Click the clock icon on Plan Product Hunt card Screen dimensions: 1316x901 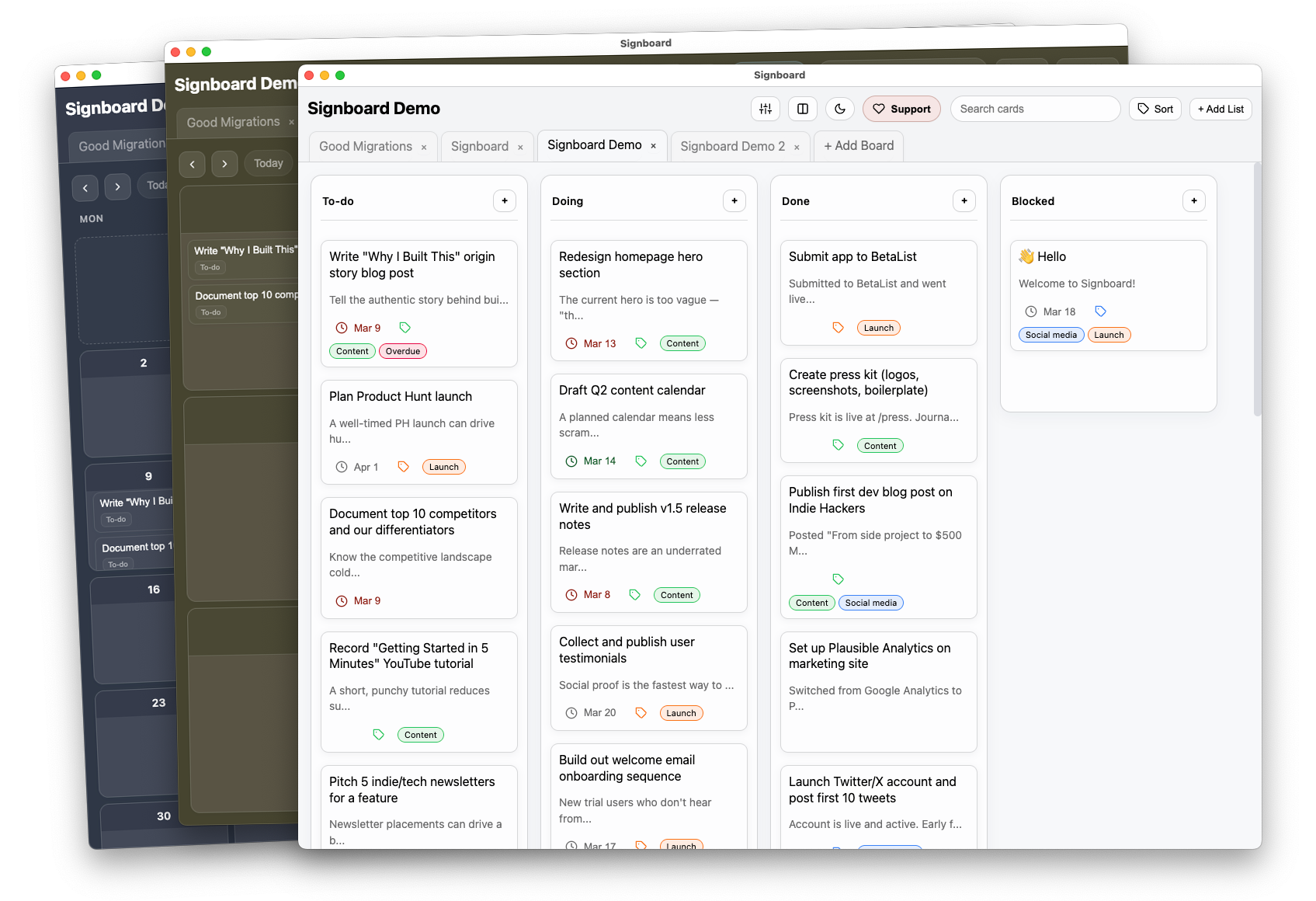341,467
